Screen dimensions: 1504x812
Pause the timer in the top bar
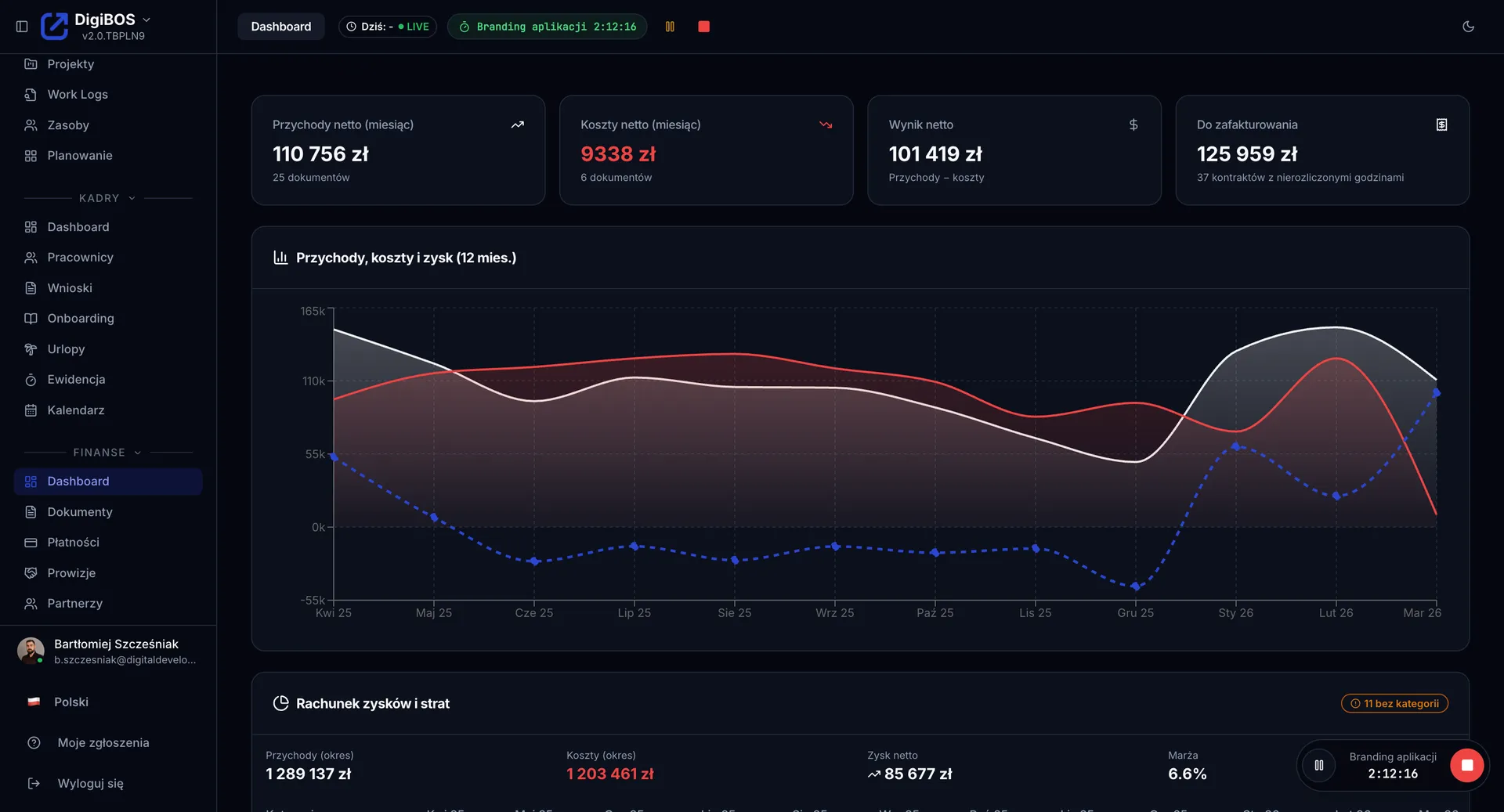[670, 27]
